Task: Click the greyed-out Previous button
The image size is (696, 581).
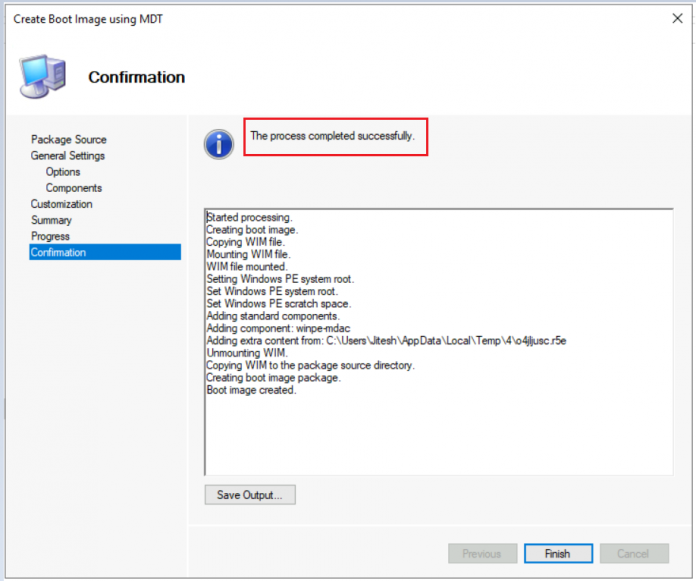Action: pyautogui.click(x=481, y=554)
